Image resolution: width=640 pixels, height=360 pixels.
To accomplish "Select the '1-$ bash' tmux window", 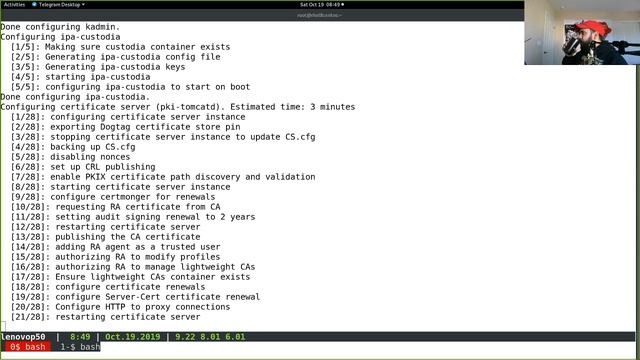I will [80, 347].
